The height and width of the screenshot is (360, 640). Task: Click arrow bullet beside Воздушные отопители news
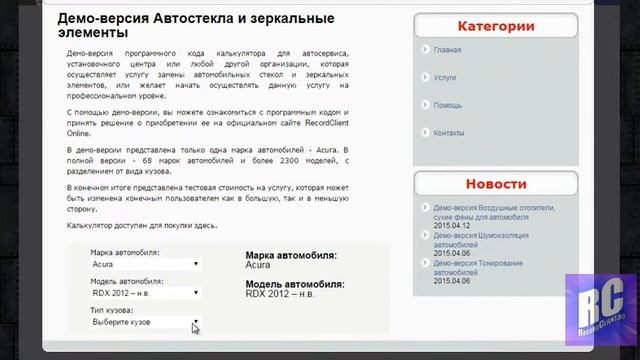[425, 207]
